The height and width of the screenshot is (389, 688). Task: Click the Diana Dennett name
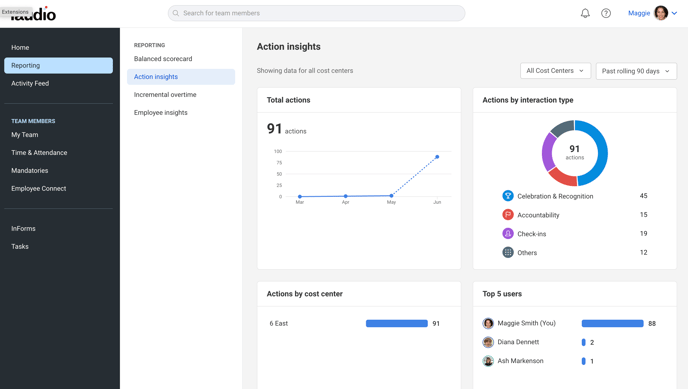[518, 342]
